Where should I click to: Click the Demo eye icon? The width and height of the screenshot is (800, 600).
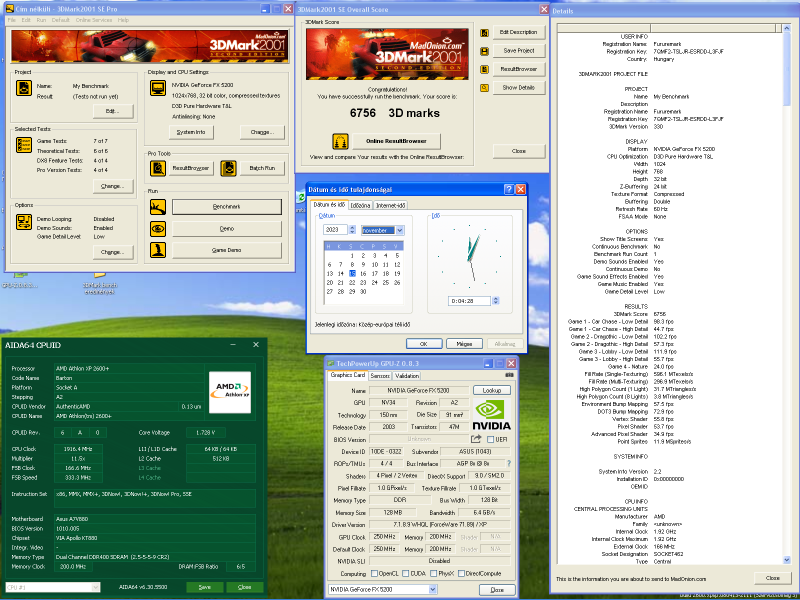(158, 229)
